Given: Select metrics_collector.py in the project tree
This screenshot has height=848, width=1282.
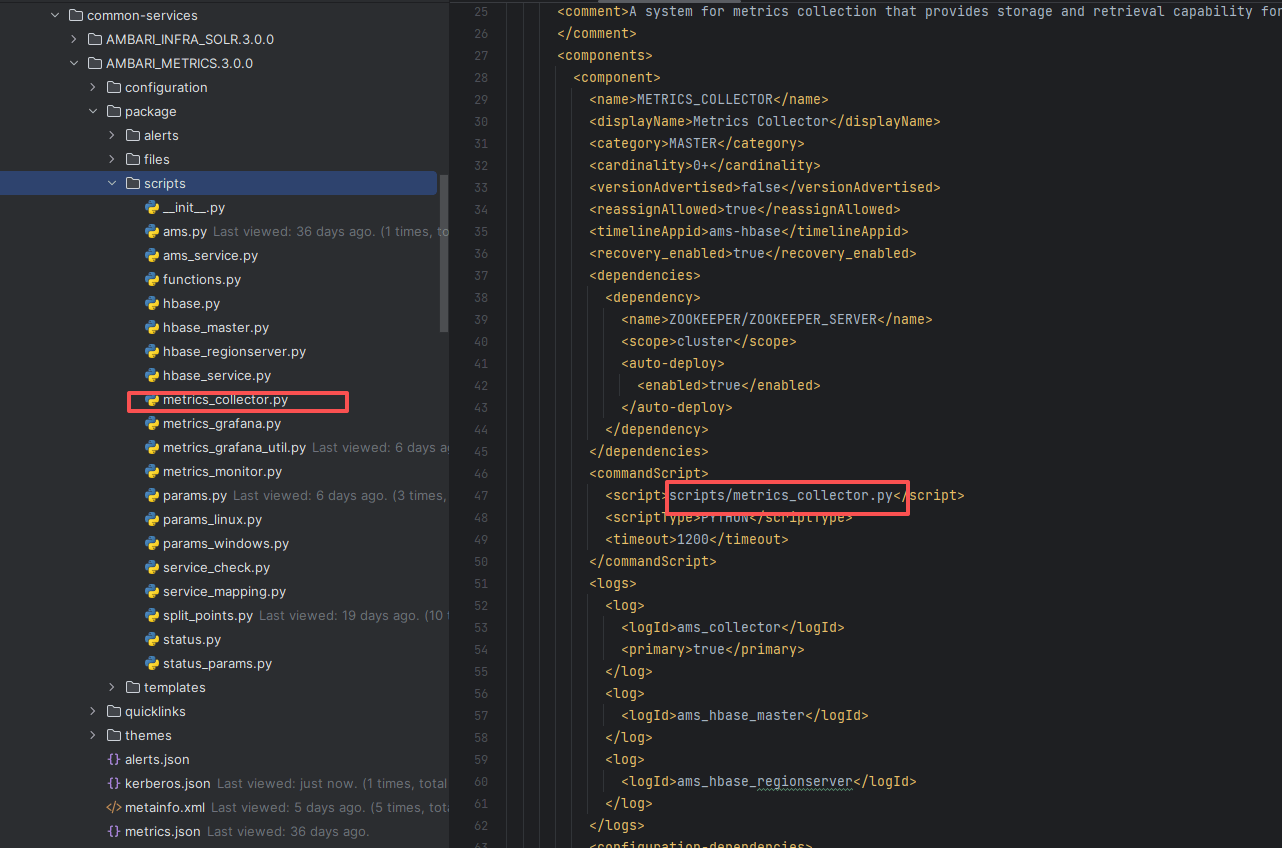Looking at the screenshot, I should (225, 400).
